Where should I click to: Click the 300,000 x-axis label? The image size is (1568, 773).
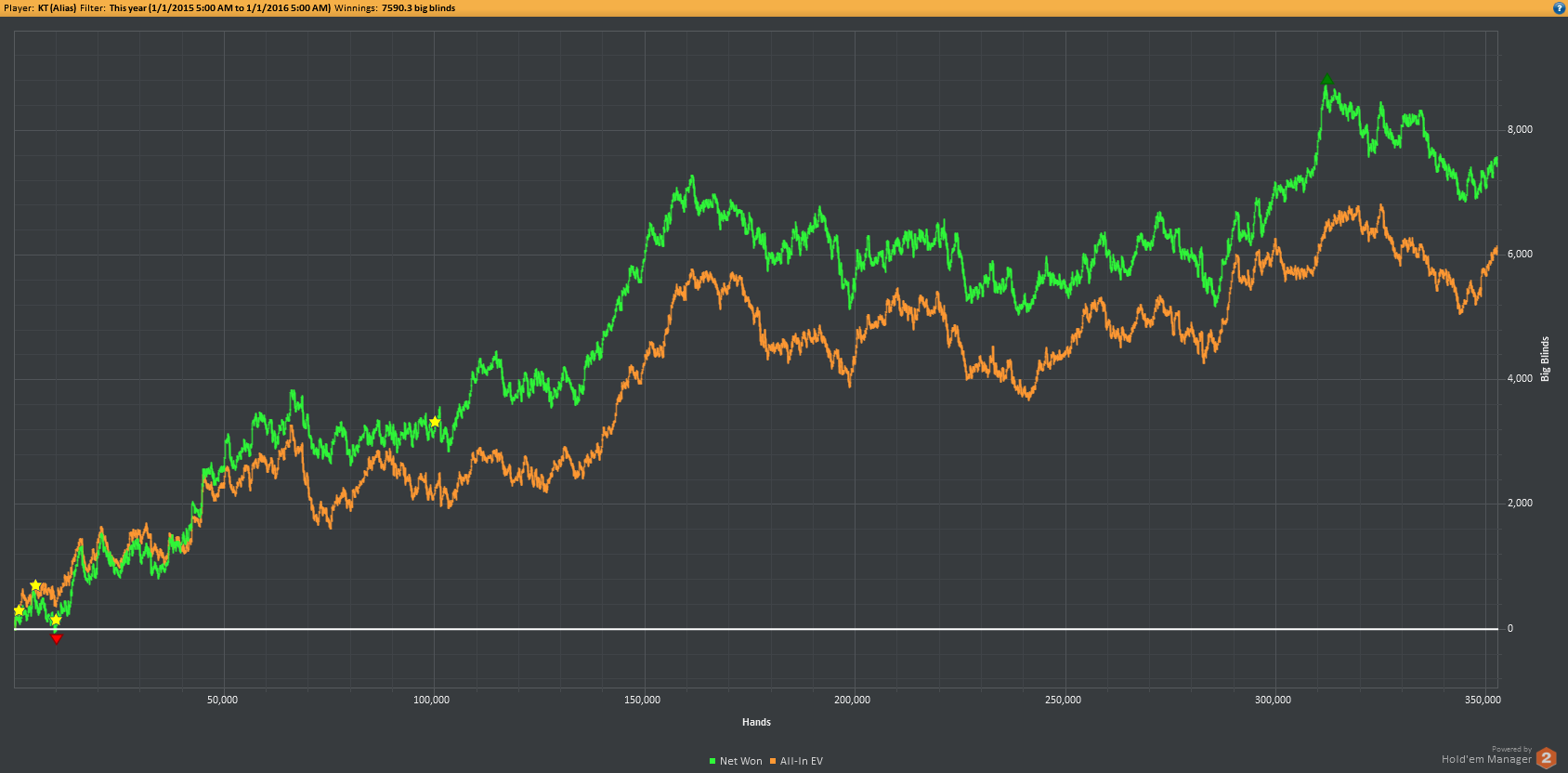[1273, 700]
